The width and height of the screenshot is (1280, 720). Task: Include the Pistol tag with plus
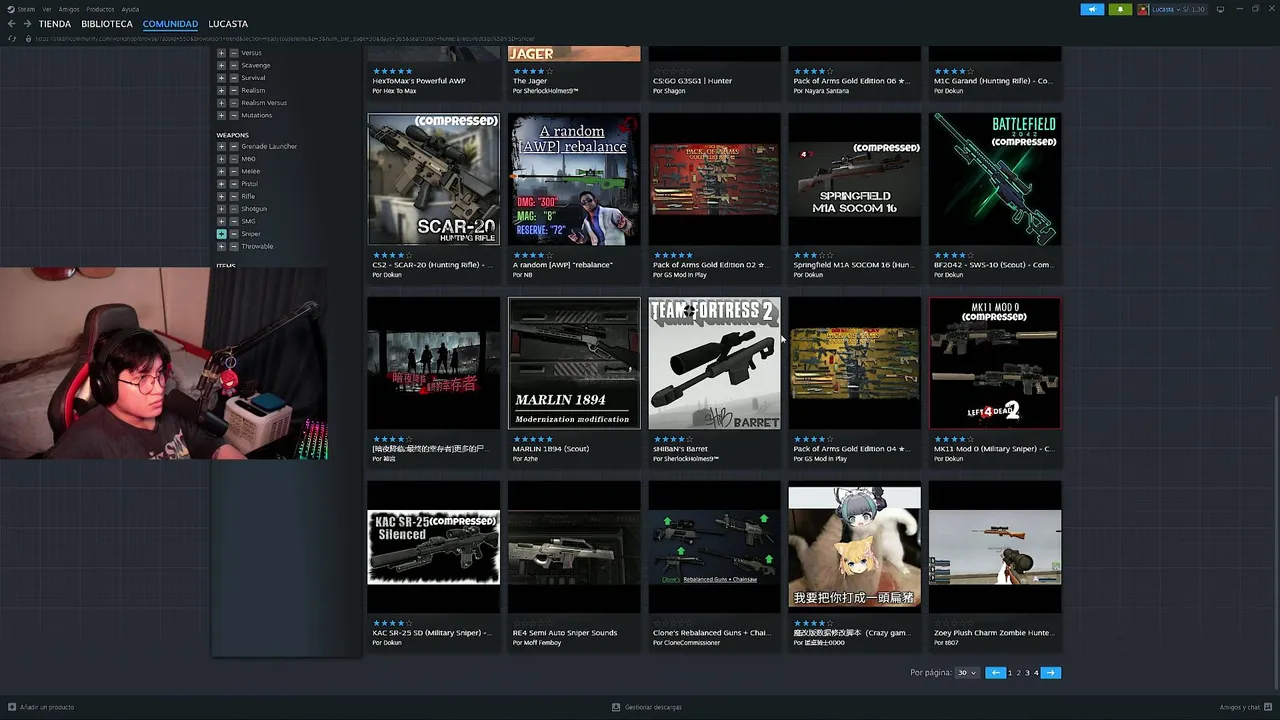[221, 184]
